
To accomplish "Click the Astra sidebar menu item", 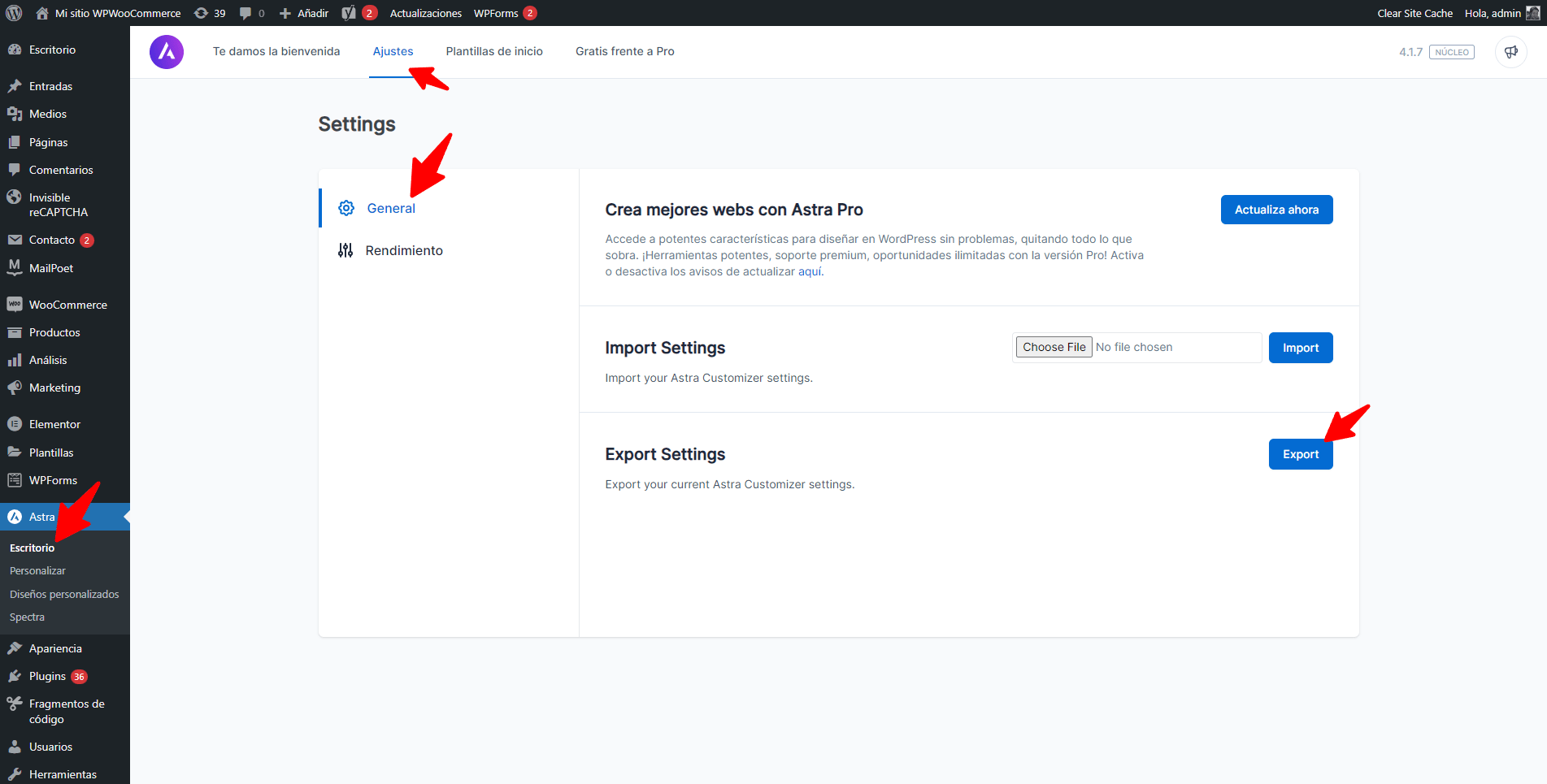I will tap(65, 517).
